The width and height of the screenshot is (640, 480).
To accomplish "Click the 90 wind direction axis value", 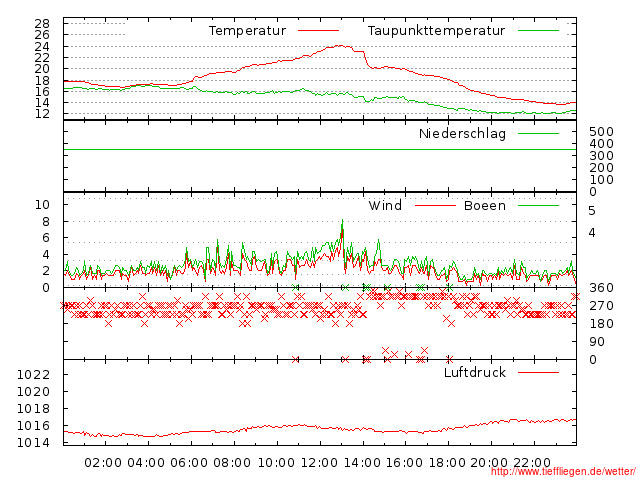I will click(597, 342).
